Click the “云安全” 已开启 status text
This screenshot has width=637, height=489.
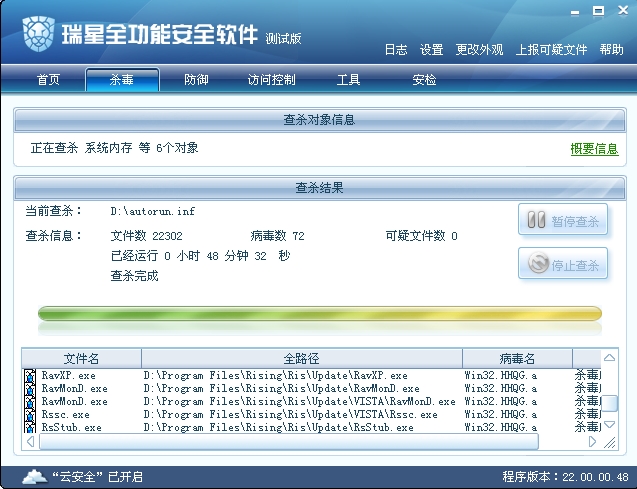tap(98, 476)
